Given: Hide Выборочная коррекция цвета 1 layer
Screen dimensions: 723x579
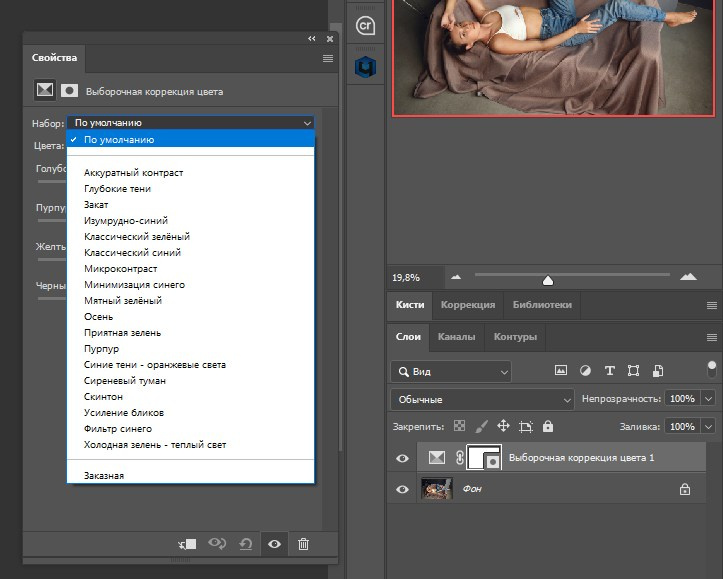Looking at the screenshot, I should click(x=403, y=458).
